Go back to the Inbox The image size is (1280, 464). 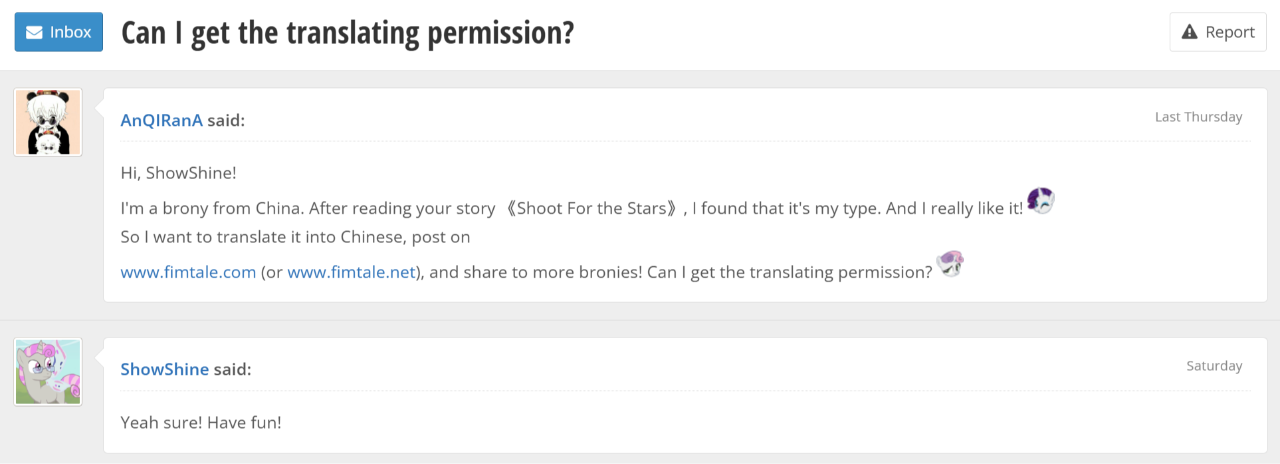59,32
